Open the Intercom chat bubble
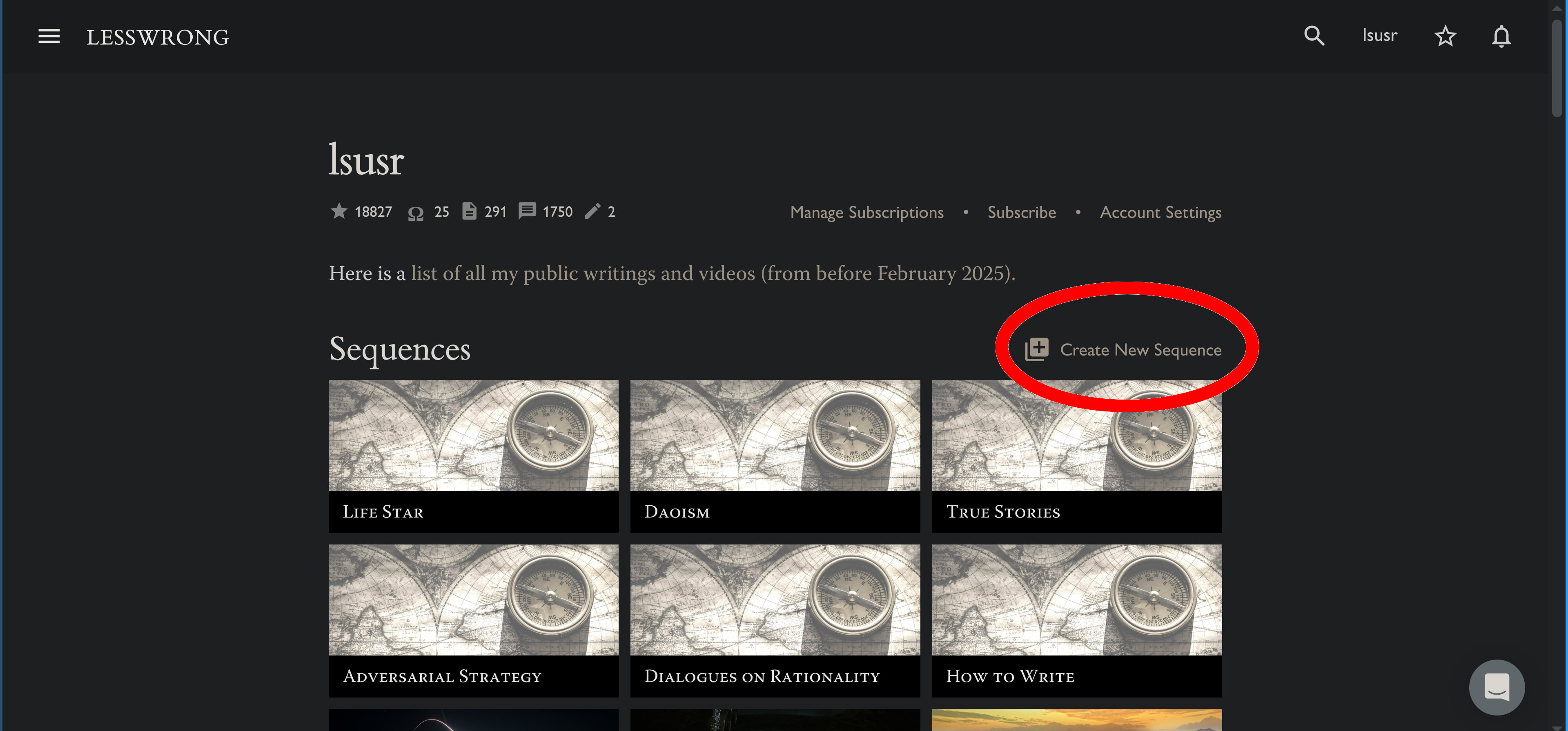Viewport: 1568px width, 731px height. [x=1496, y=687]
